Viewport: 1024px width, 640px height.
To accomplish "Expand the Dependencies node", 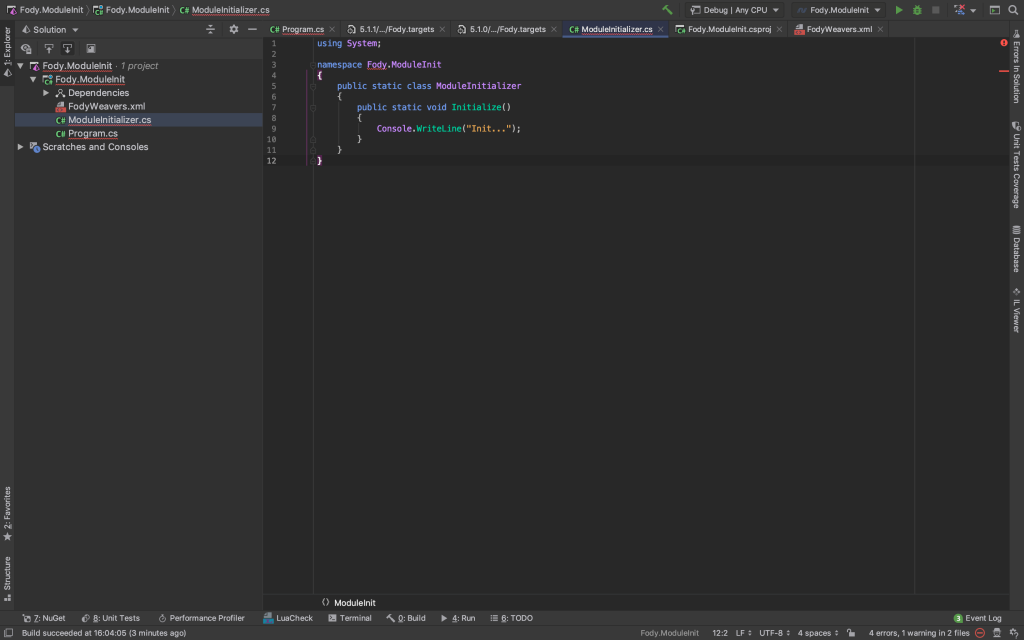I will click(46, 93).
